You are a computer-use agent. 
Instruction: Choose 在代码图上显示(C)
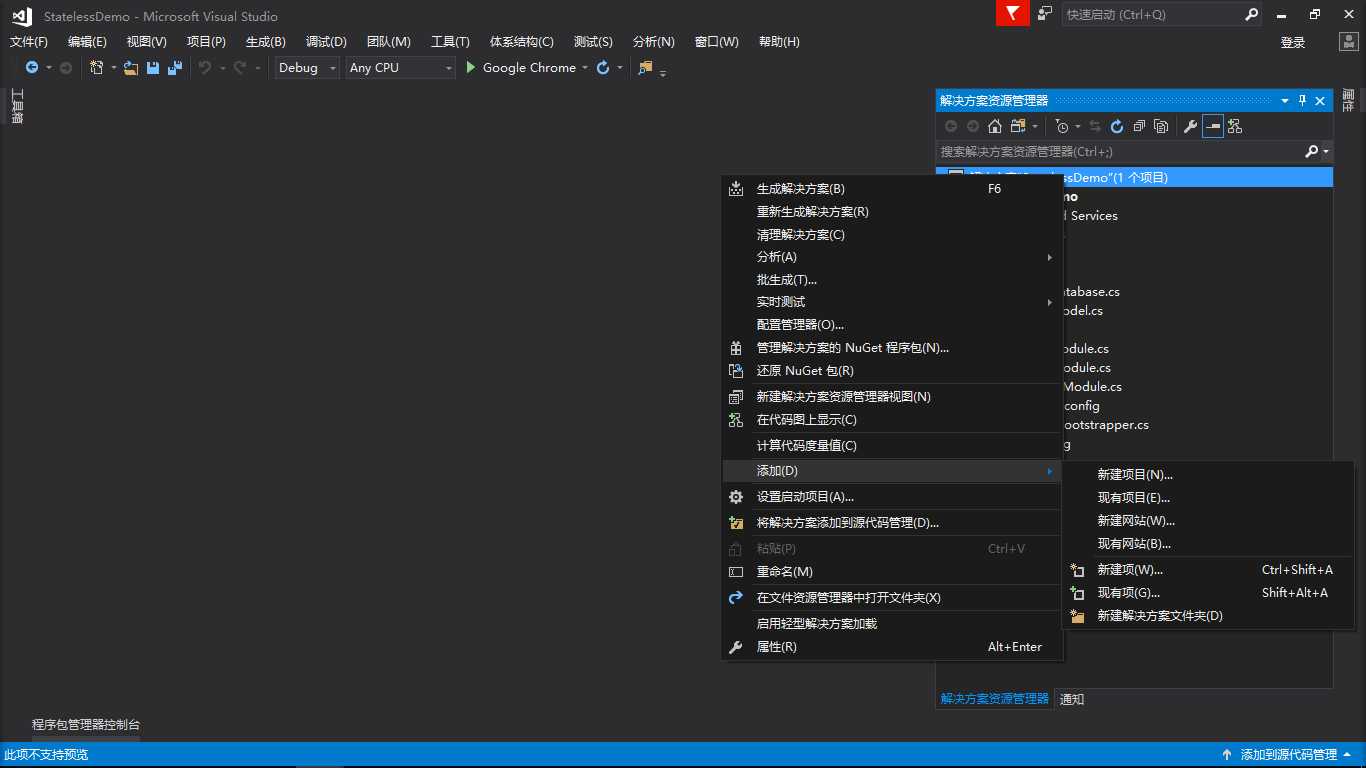point(892,420)
